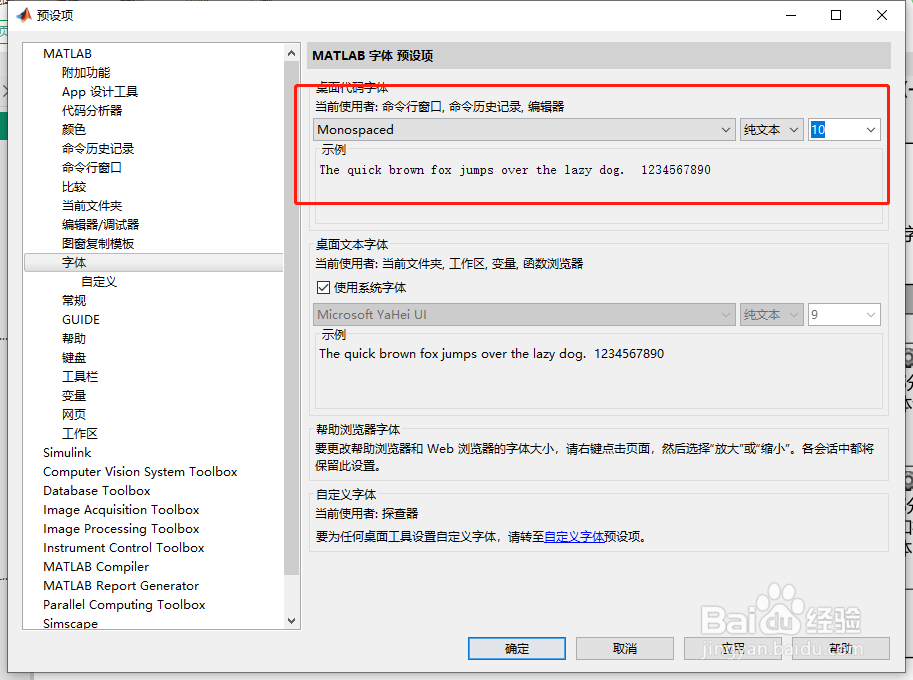Open 编辑器/调试器 preferences
The image size is (913, 680).
(x=101, y=225)
